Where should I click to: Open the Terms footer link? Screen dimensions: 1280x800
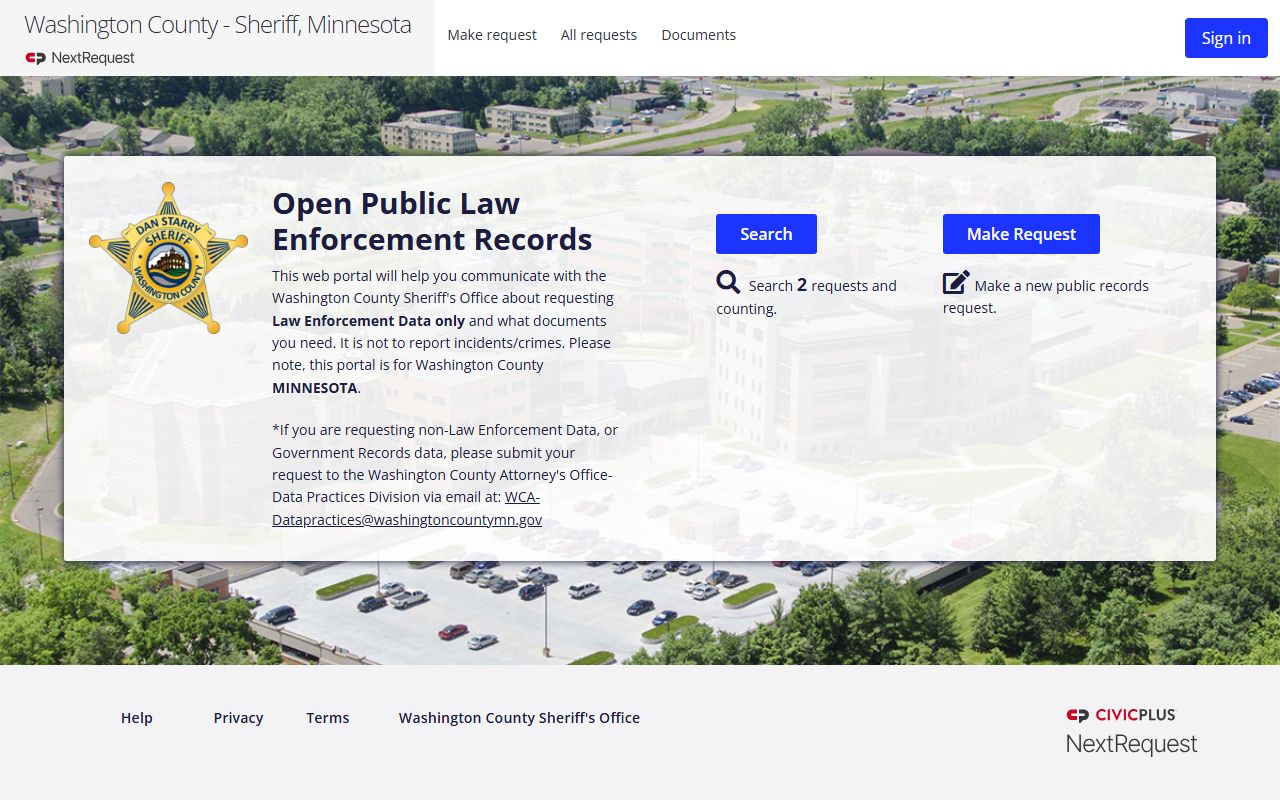click(328, 718)
